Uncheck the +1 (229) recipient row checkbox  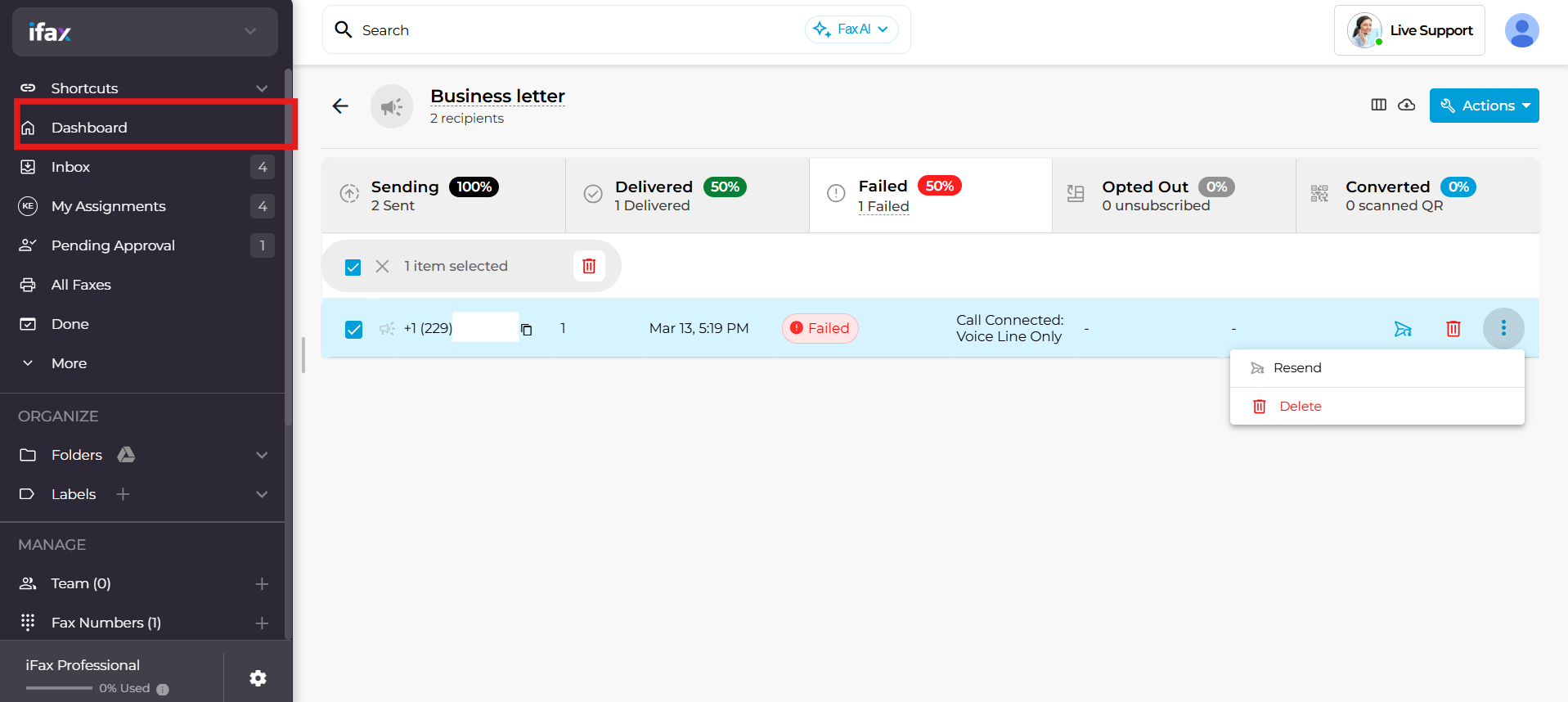click(x=353, y=329)
